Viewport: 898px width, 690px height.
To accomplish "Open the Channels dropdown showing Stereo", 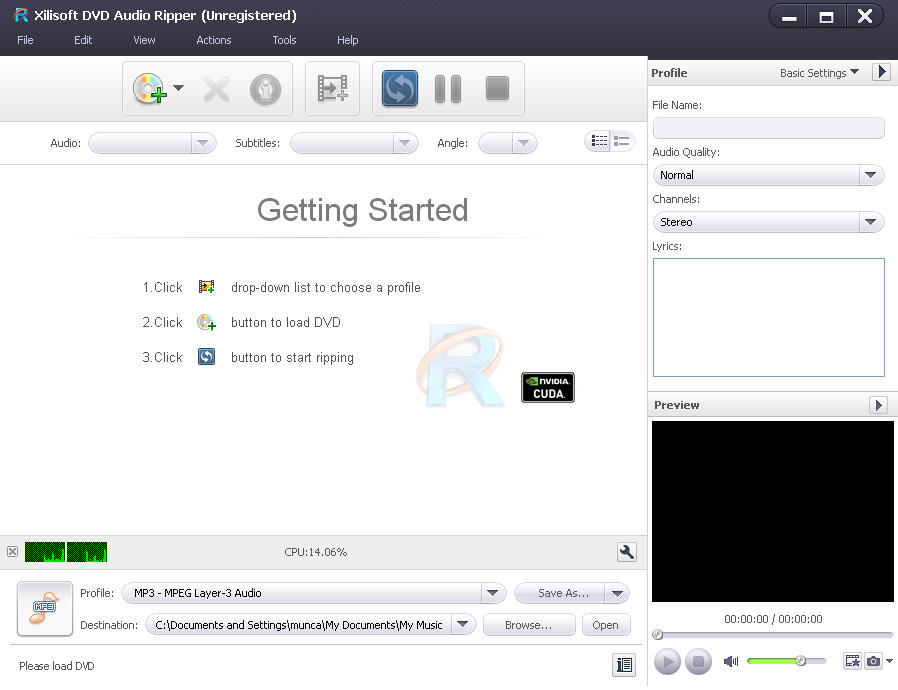I will click(x=869, y=222).
